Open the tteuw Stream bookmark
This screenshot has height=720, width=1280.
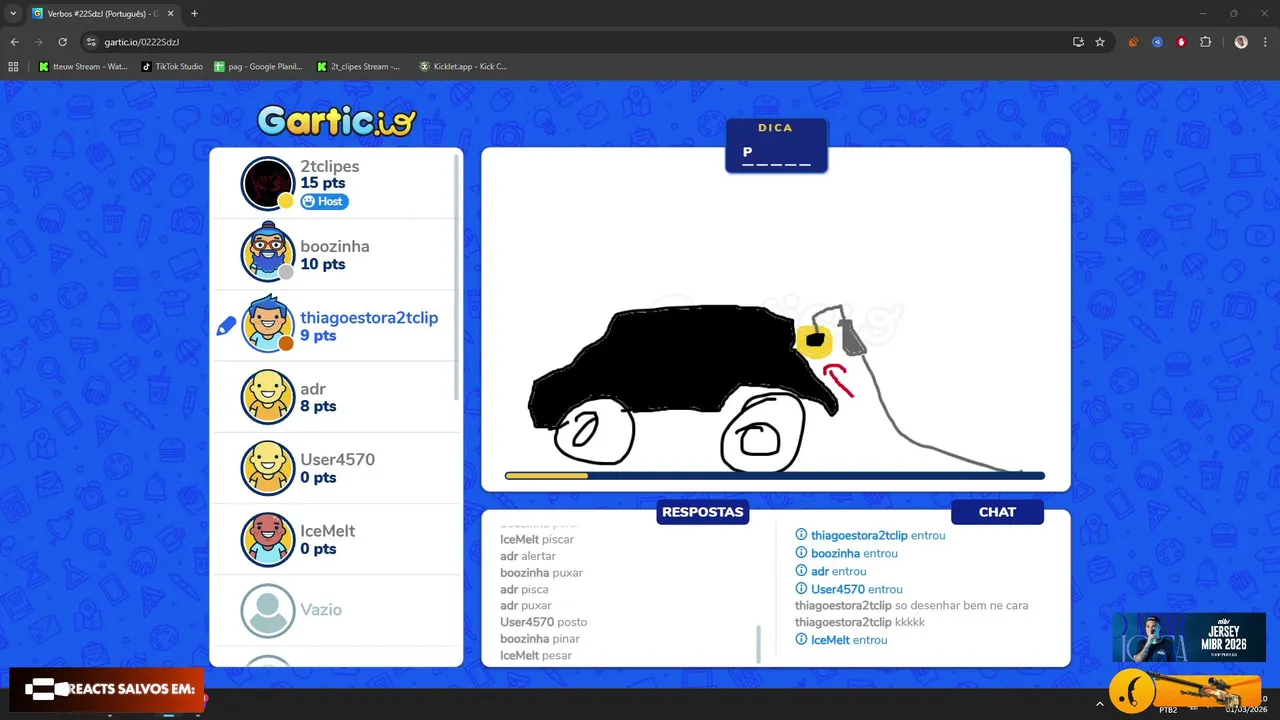[84, 67]
